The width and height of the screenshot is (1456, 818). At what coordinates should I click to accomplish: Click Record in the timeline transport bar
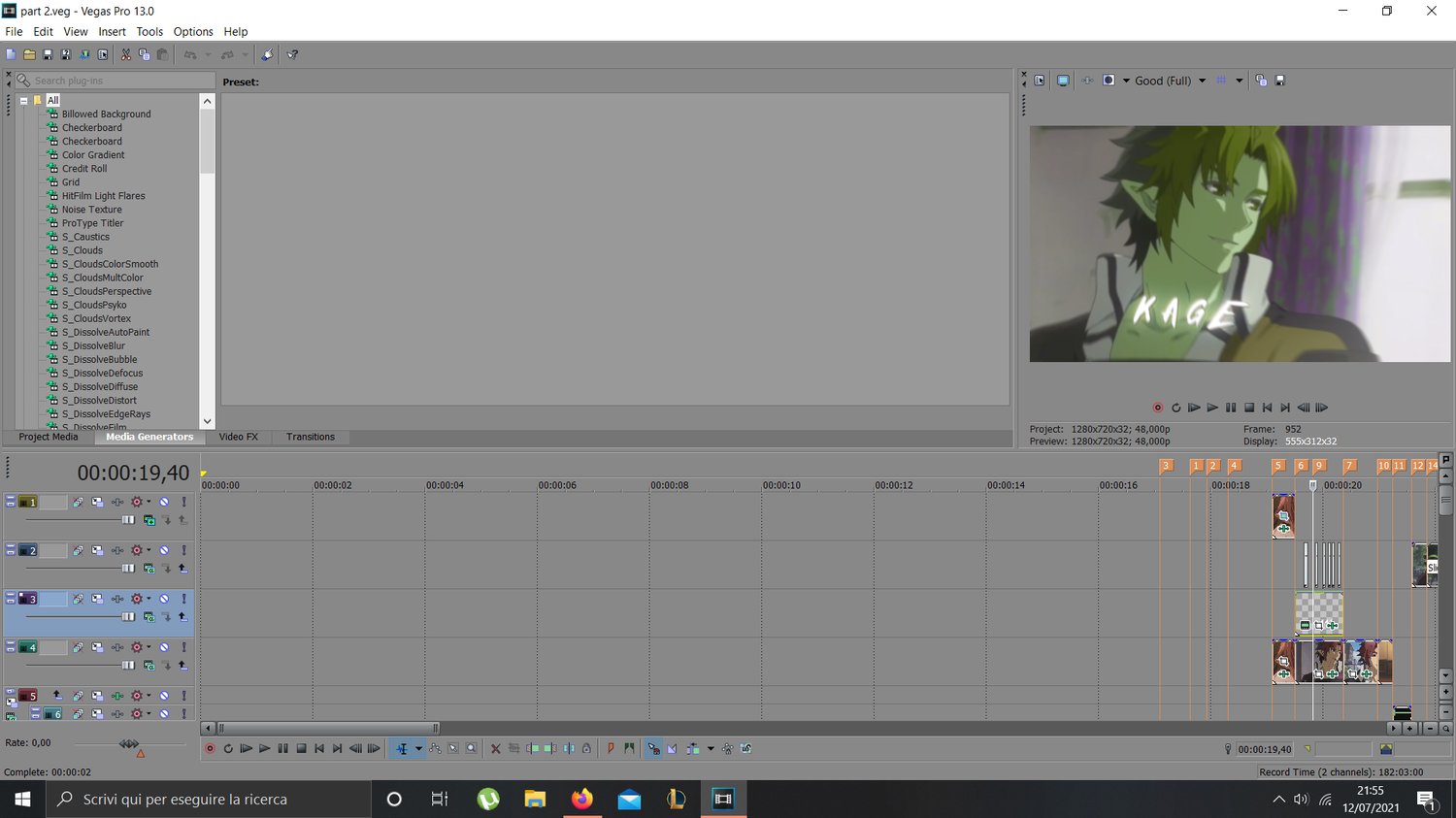tap(210, 748)
